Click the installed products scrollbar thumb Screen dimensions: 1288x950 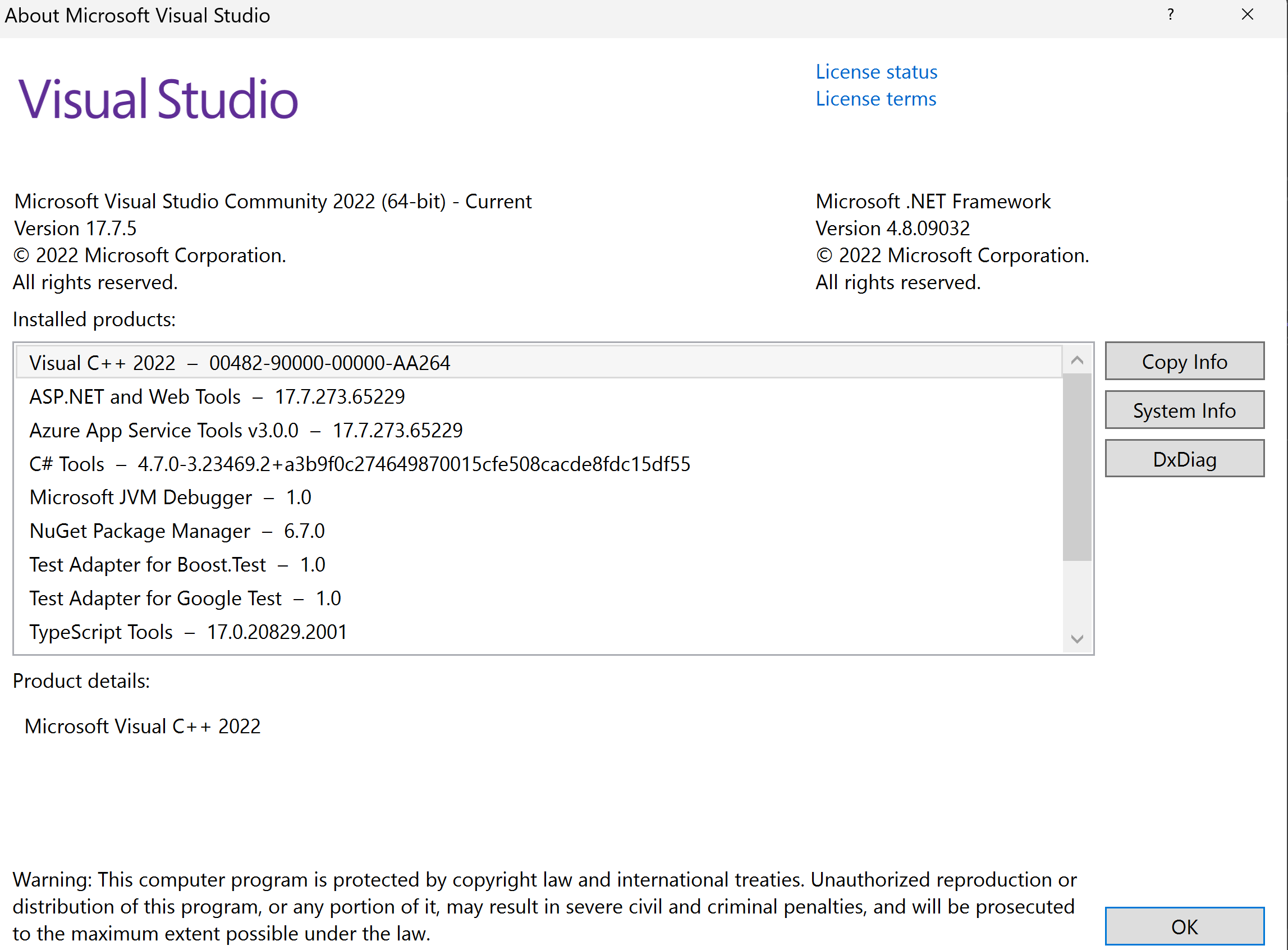point(1076,466)
